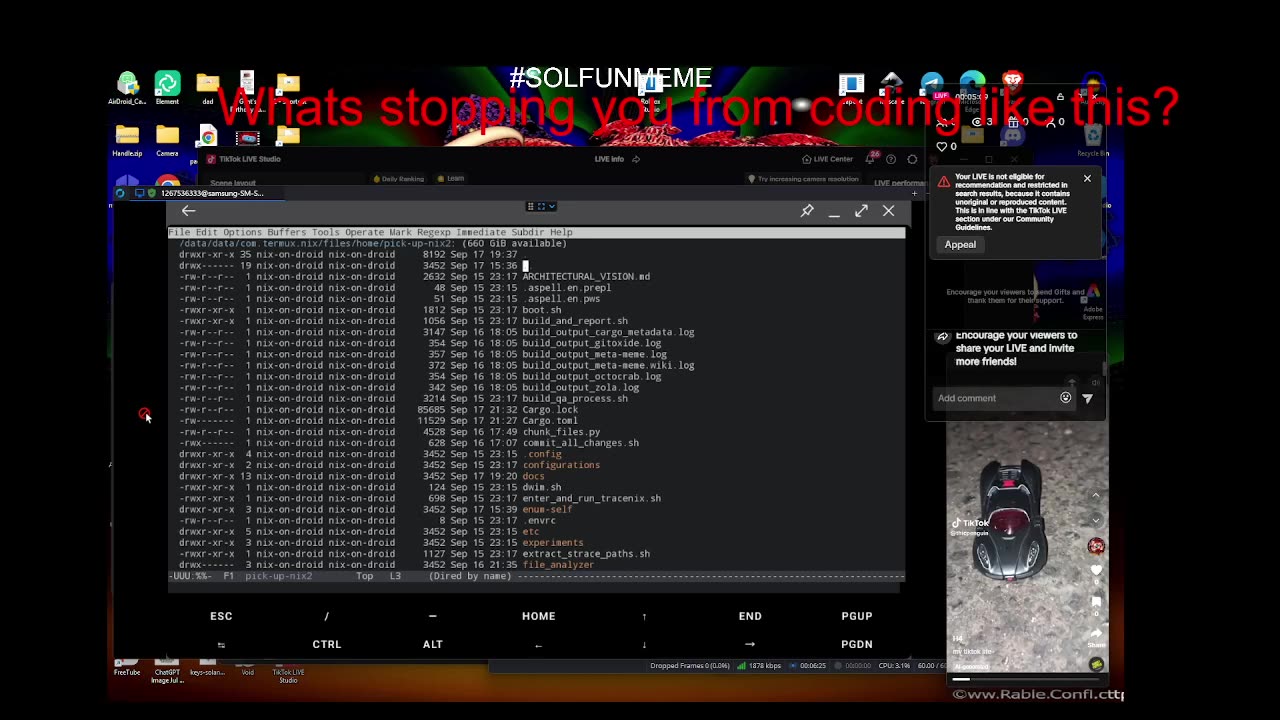Open the Edit menu in Emacs
The width and height of the screenshot is (1280, 720).
coord(206,232)
